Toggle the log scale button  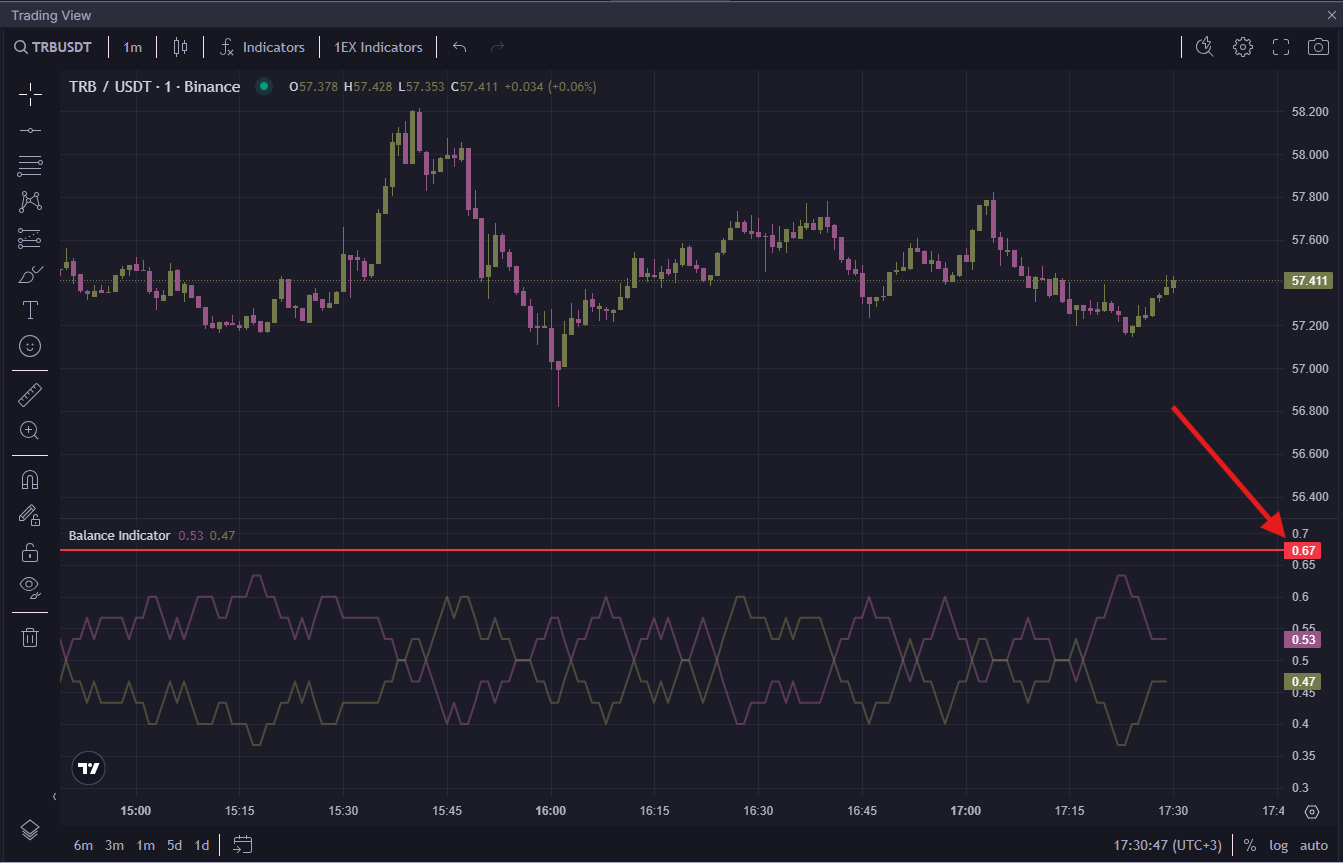click(x=1279, y=845)
